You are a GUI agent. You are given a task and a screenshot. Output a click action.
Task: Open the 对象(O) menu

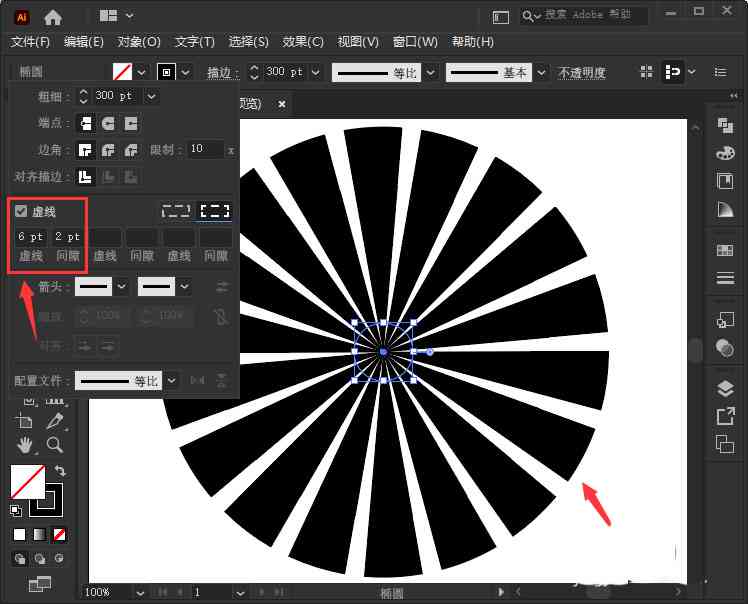(x=139, y=42)
